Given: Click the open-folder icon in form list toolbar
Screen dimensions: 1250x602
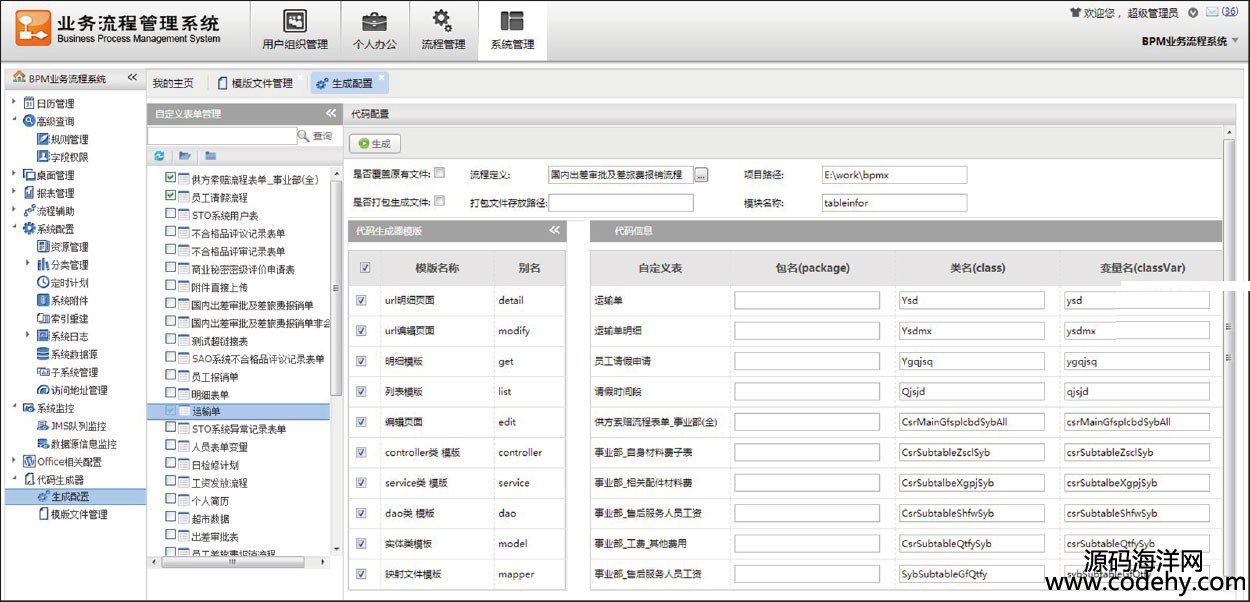Looking at the screenshot, I should [x=185, y=155].
